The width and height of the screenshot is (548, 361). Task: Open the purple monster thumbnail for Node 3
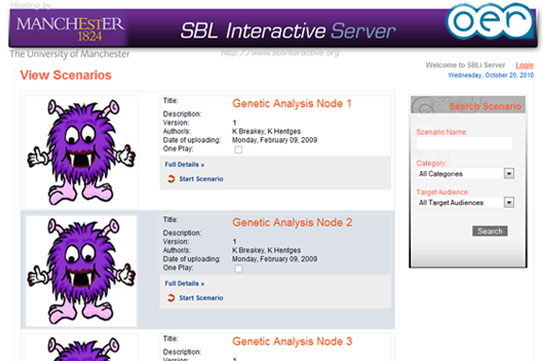[81, 348]
